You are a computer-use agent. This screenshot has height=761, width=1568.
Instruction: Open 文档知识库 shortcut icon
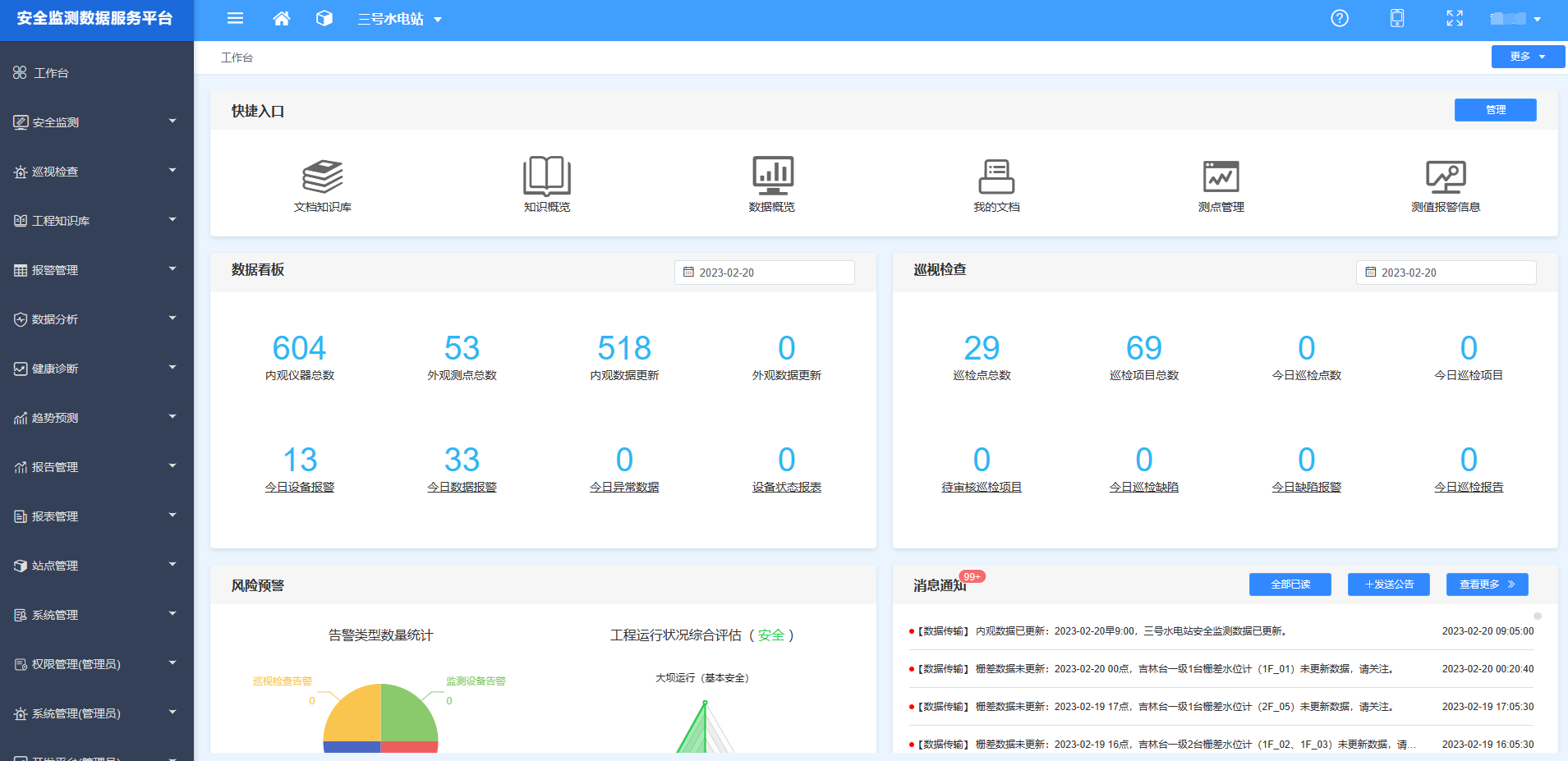click(x=323, y=176)
